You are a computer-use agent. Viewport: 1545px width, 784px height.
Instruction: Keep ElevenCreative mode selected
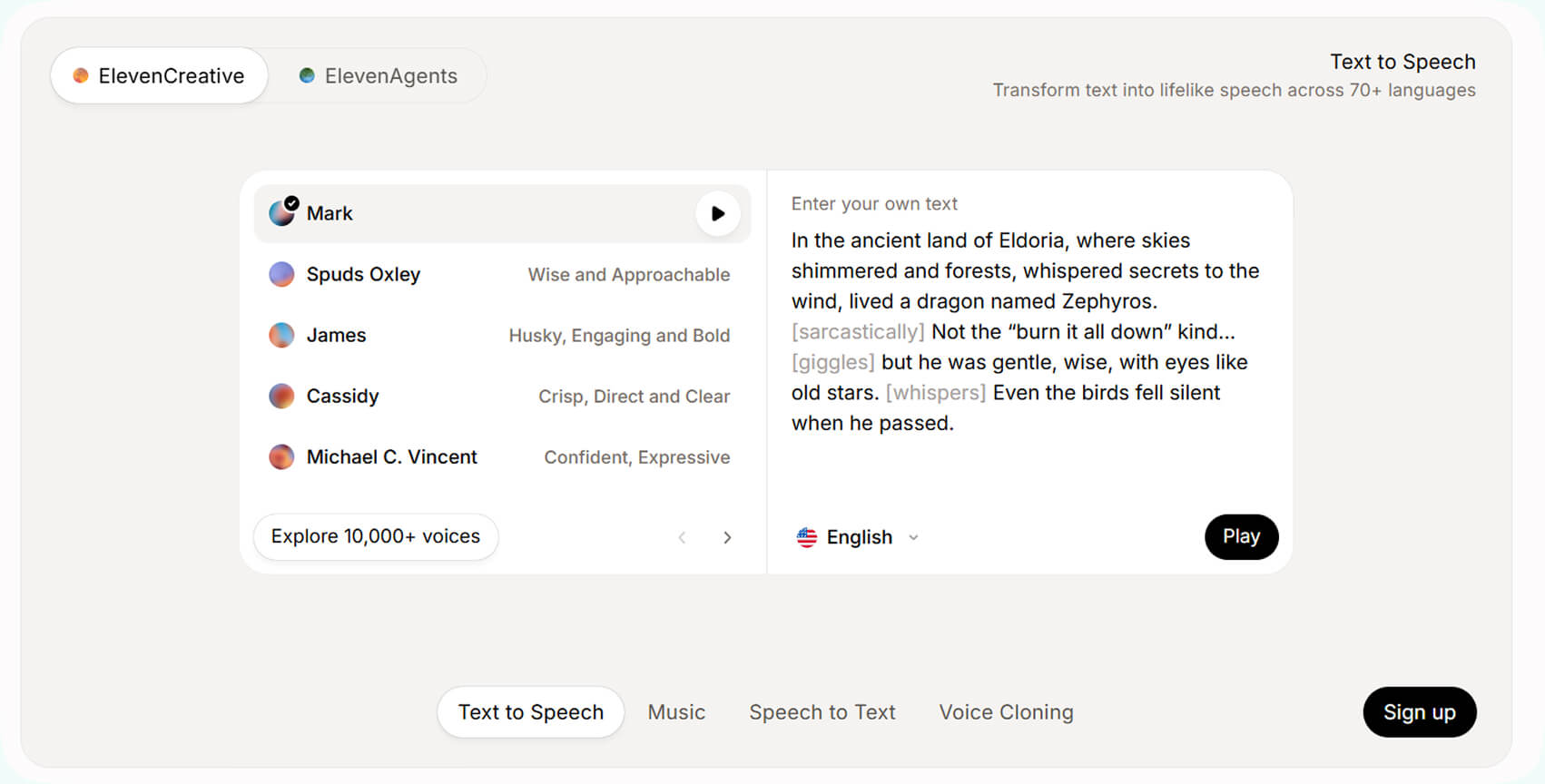point(159,75)
